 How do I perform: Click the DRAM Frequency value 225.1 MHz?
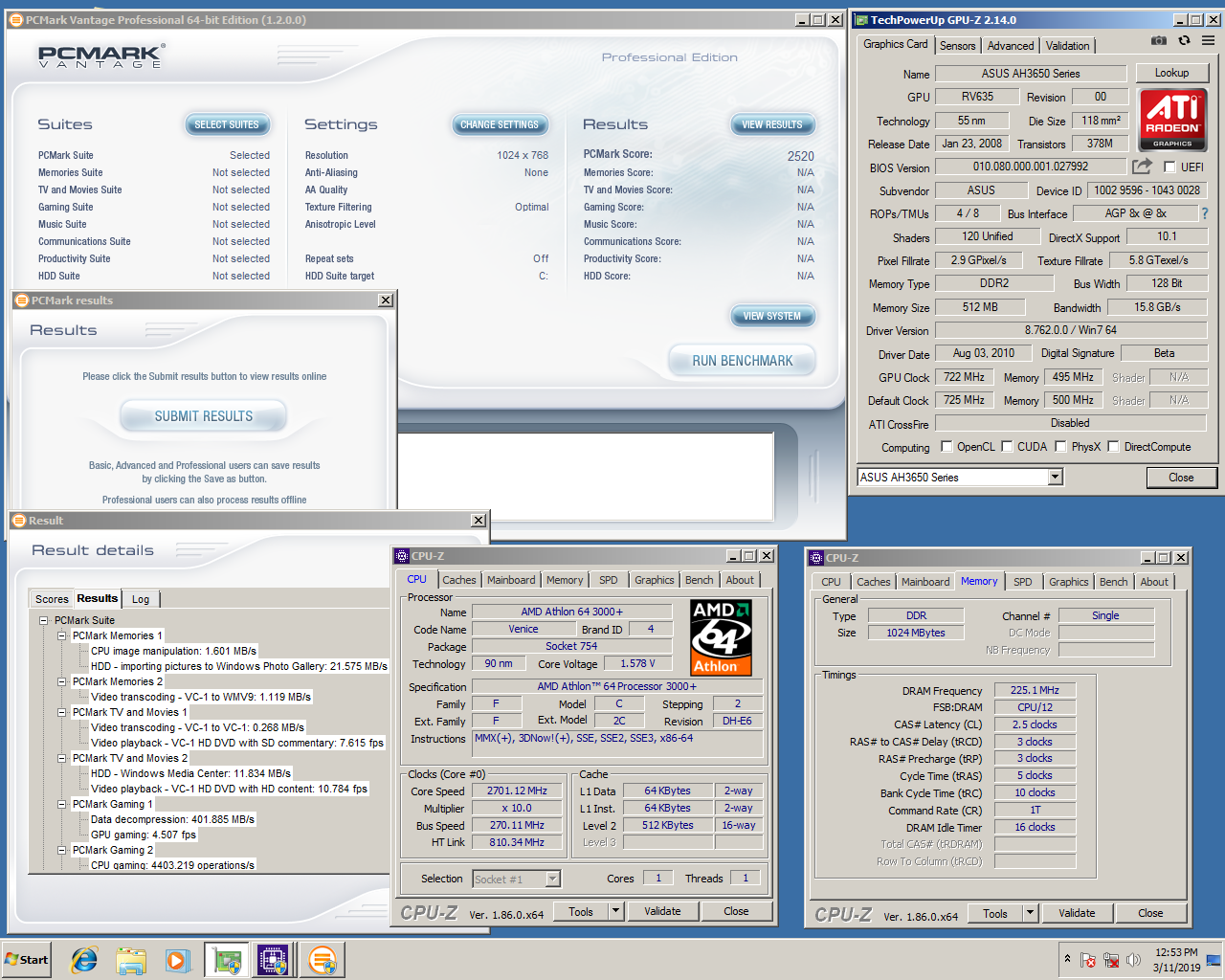click(x=1035, y=690)
